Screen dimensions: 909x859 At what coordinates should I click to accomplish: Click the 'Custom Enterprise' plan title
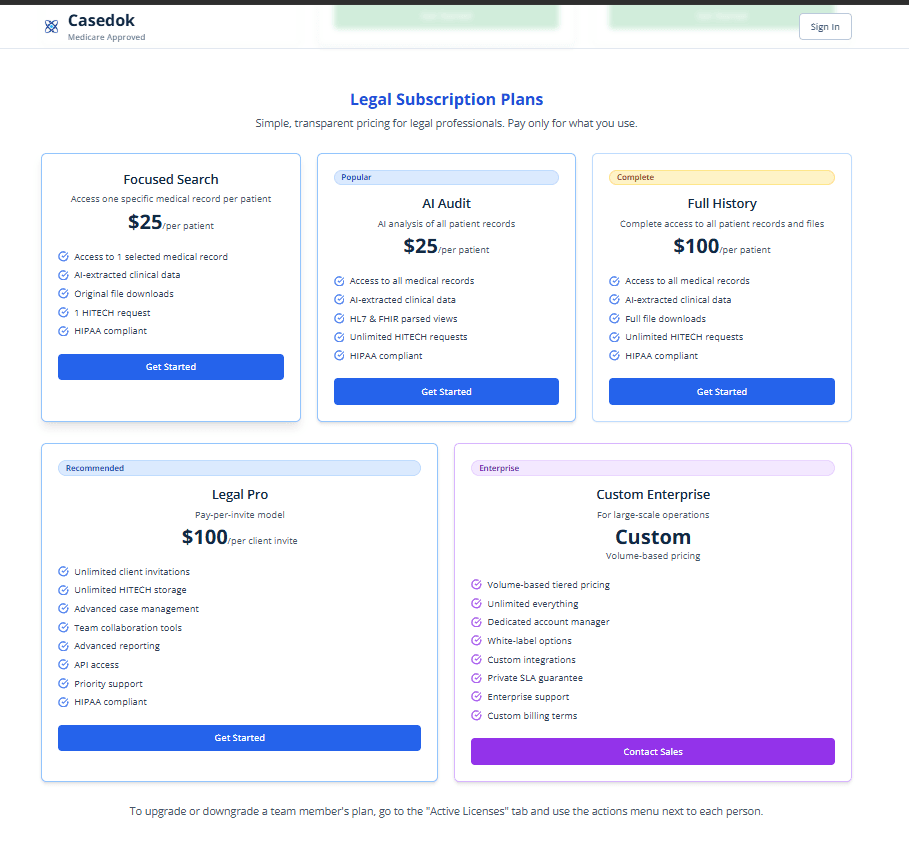coord(653,494)
